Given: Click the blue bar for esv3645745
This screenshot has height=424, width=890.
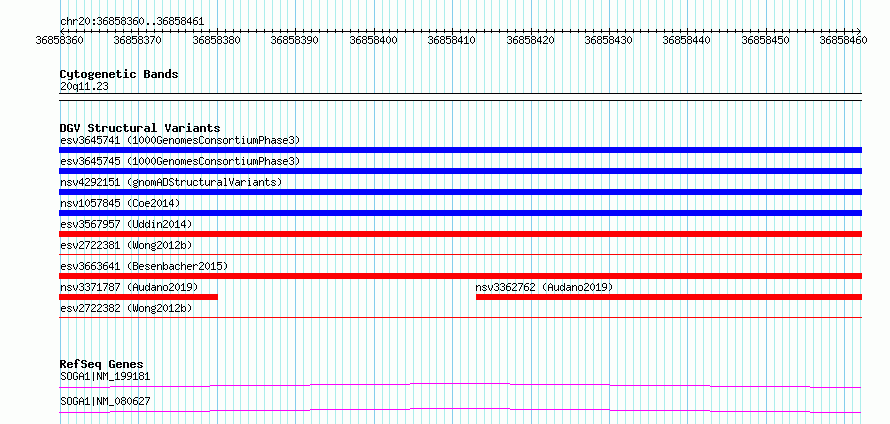Looking at the screenshot, I should pyautogui.click(x=460, y=171).
